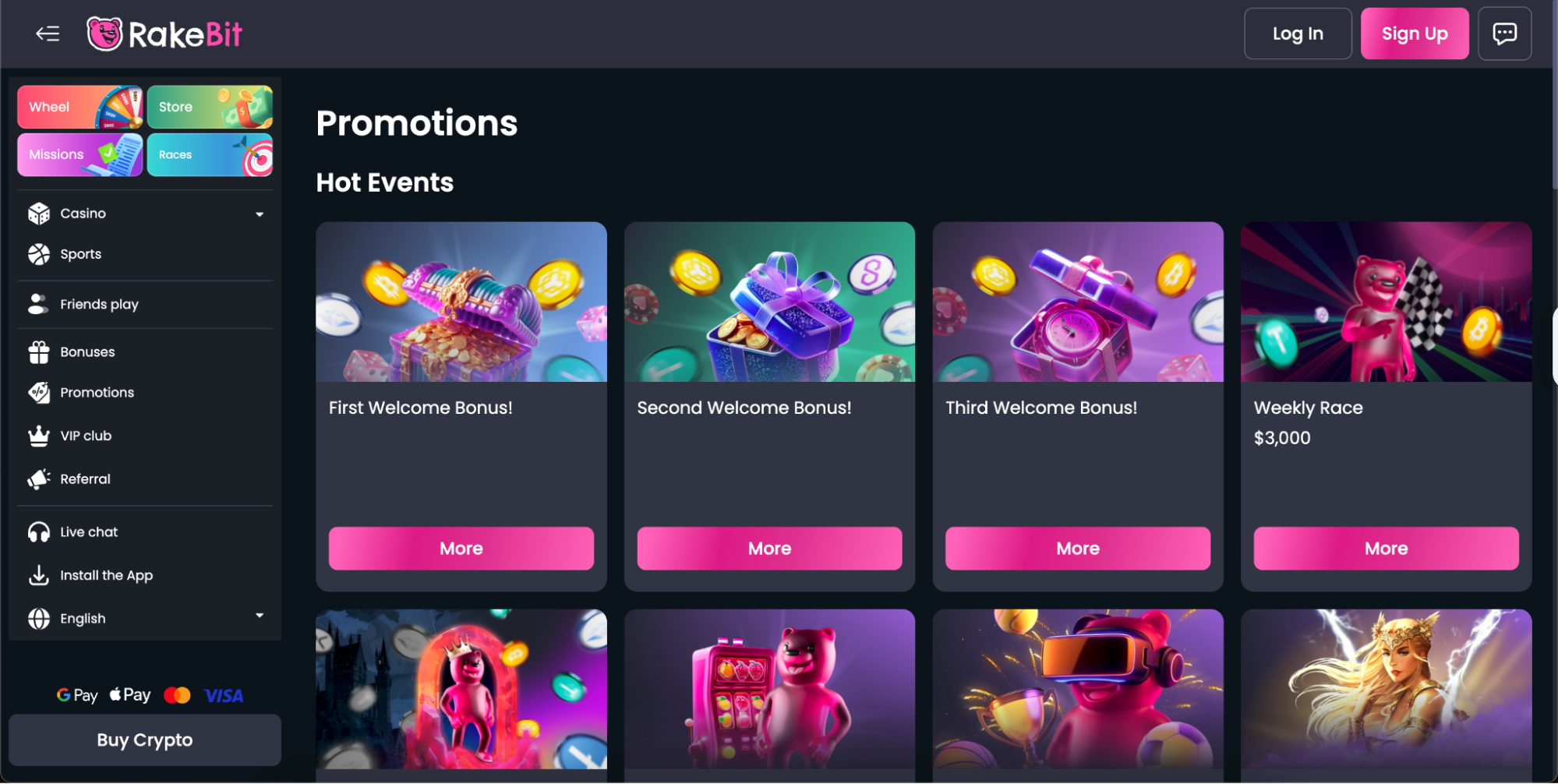Image resolution: width=1558 pixels, height=784 pixels.
Task: Click the Weekly Race promotion image
Action: pyautogui.click(x=1386, y=302)
